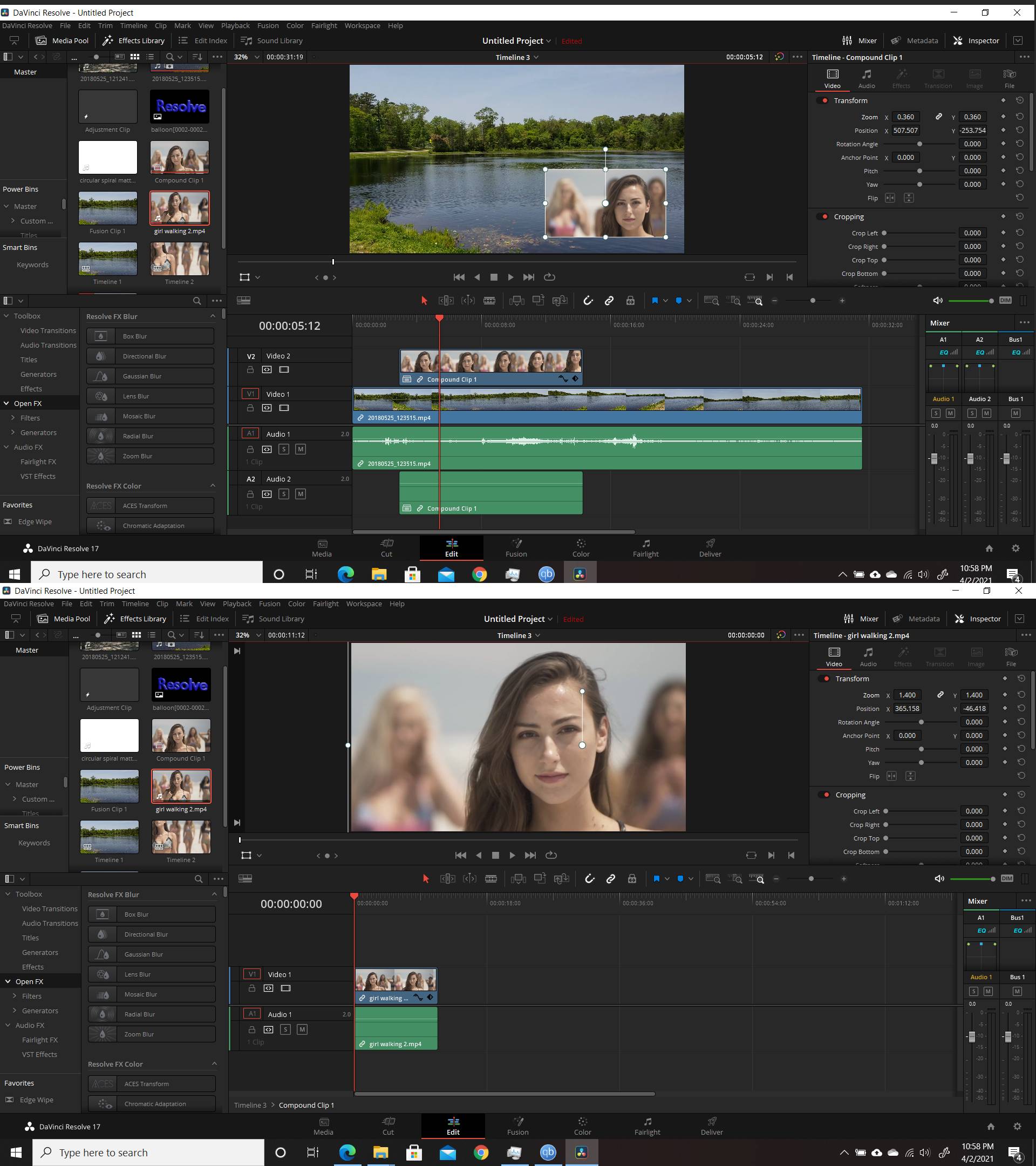
Task: Go to Fairlight page in bottom window
Action: coord(647,1126)
